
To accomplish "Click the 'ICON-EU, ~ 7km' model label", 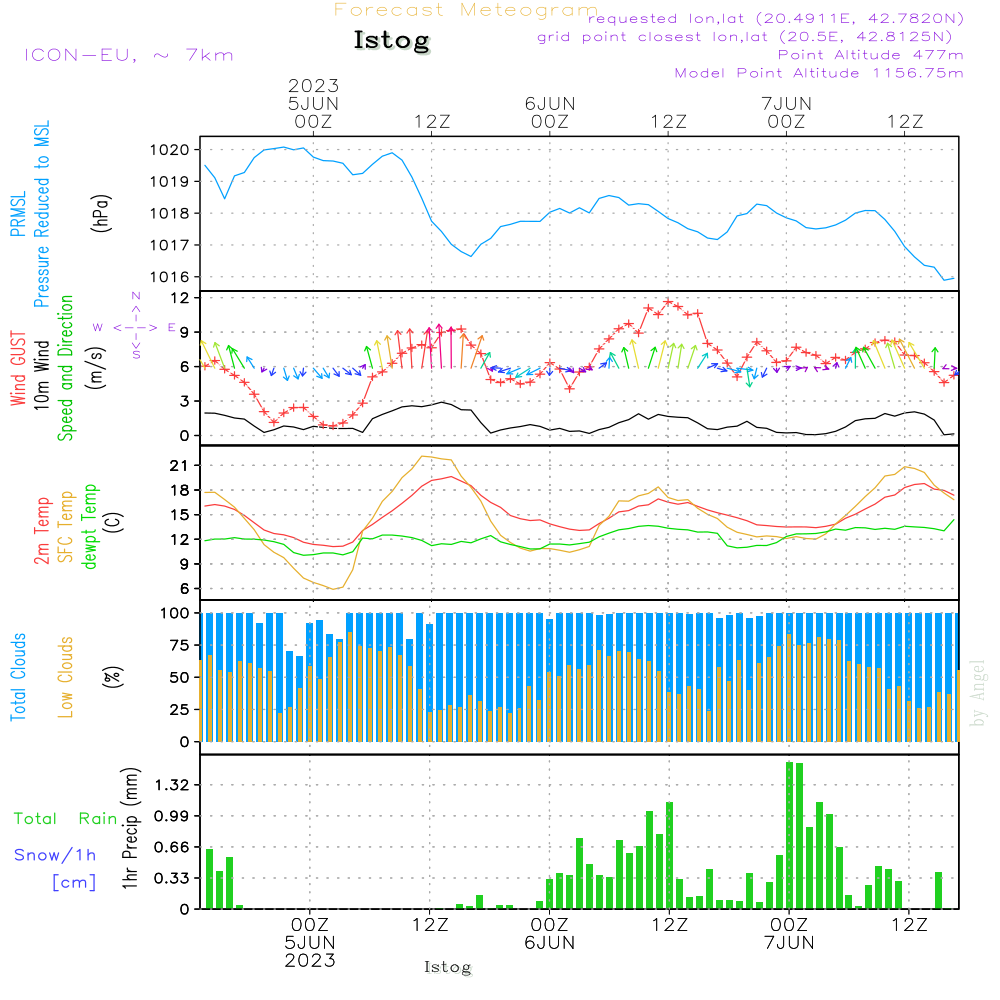I will tap(129, 55).
